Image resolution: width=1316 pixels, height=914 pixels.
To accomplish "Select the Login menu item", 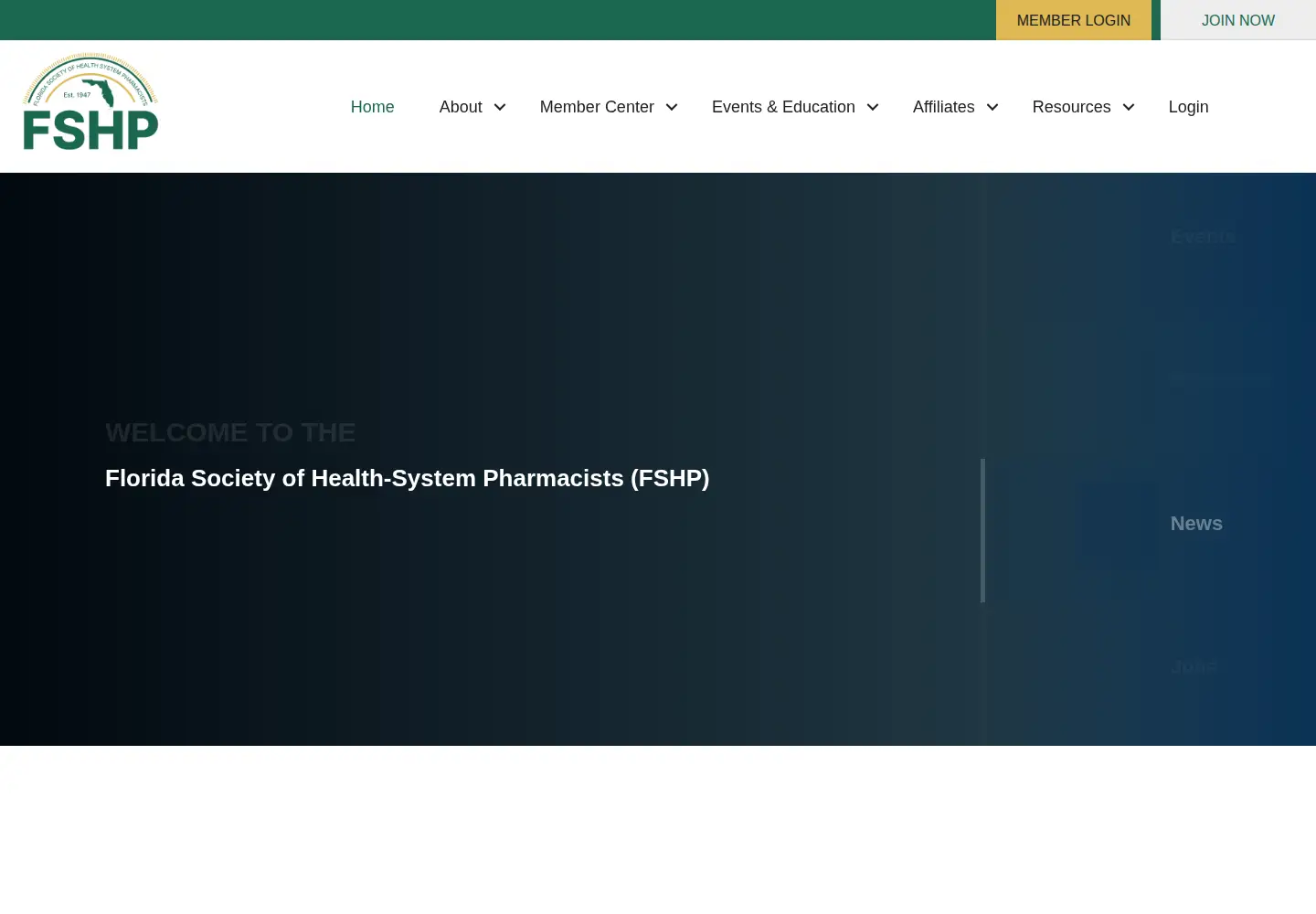I will pyautogui.click(x=1188, y=107).
